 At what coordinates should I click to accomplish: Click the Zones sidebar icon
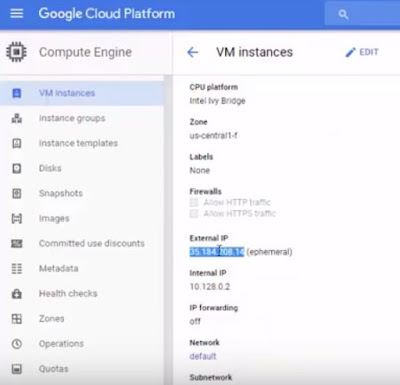[x=17, y=319]
